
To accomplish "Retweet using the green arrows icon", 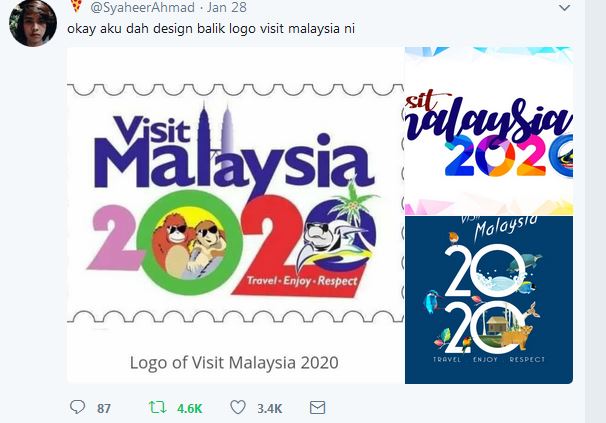I will [157, 407].
